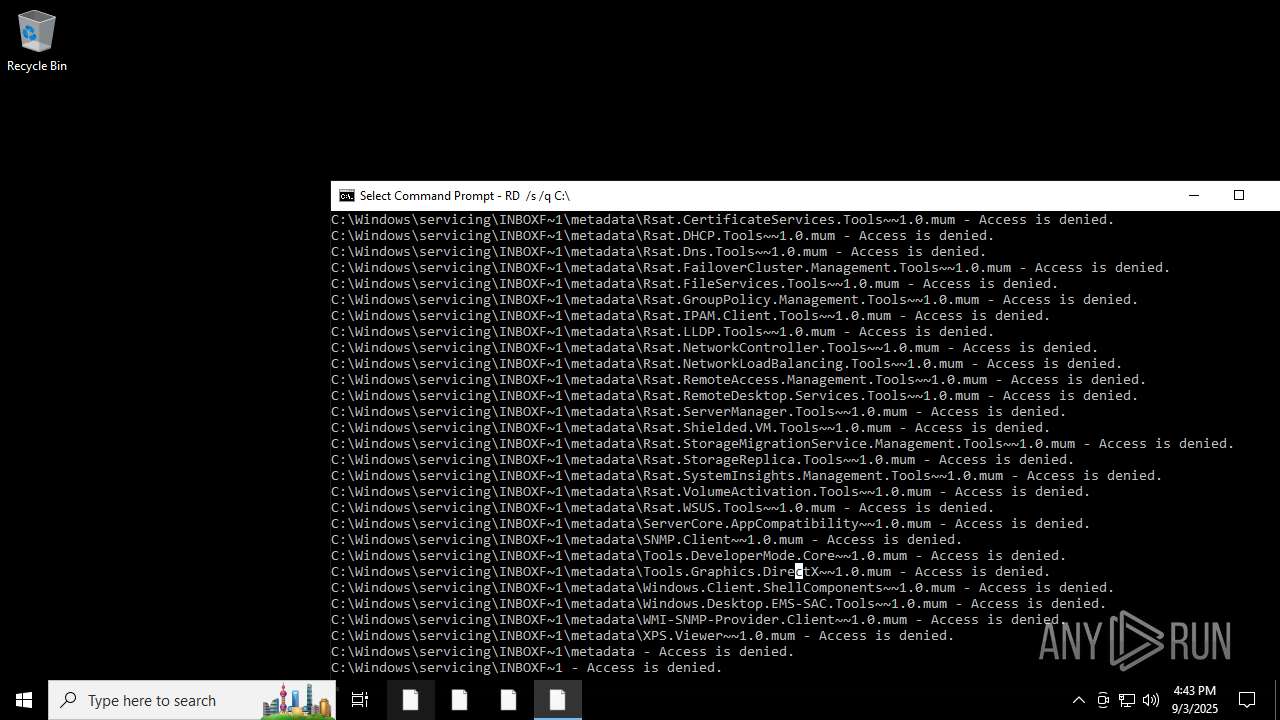Click the 'INBOXF~1\metadata - Access is denied' line
Screen dimensions: 1280x720
click(x=563, y=652)
